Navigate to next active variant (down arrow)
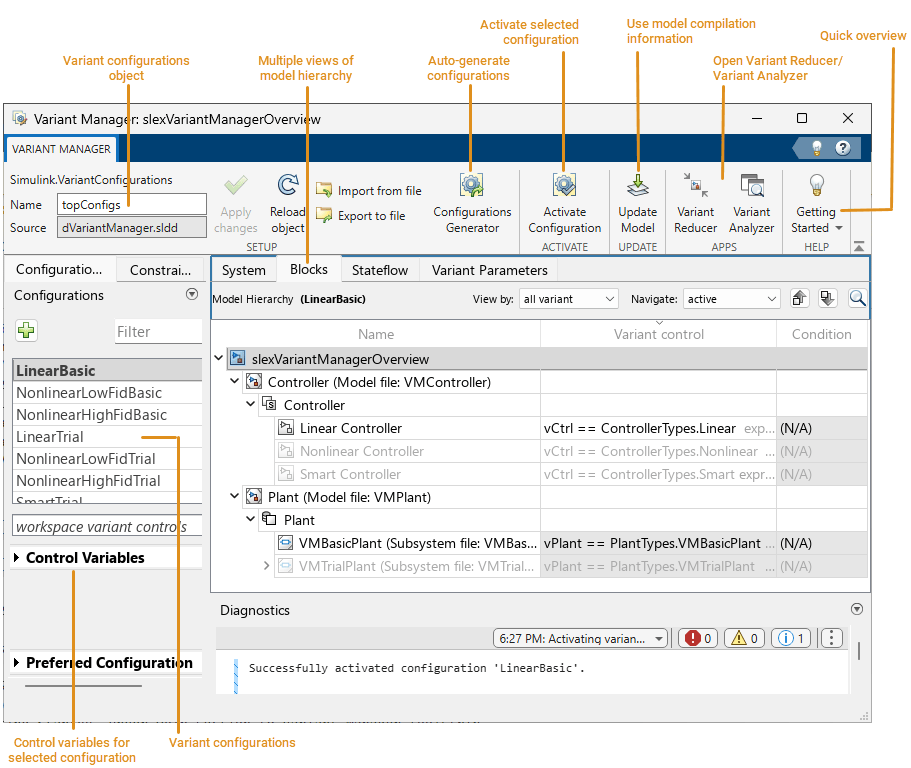 coord(827,299)
